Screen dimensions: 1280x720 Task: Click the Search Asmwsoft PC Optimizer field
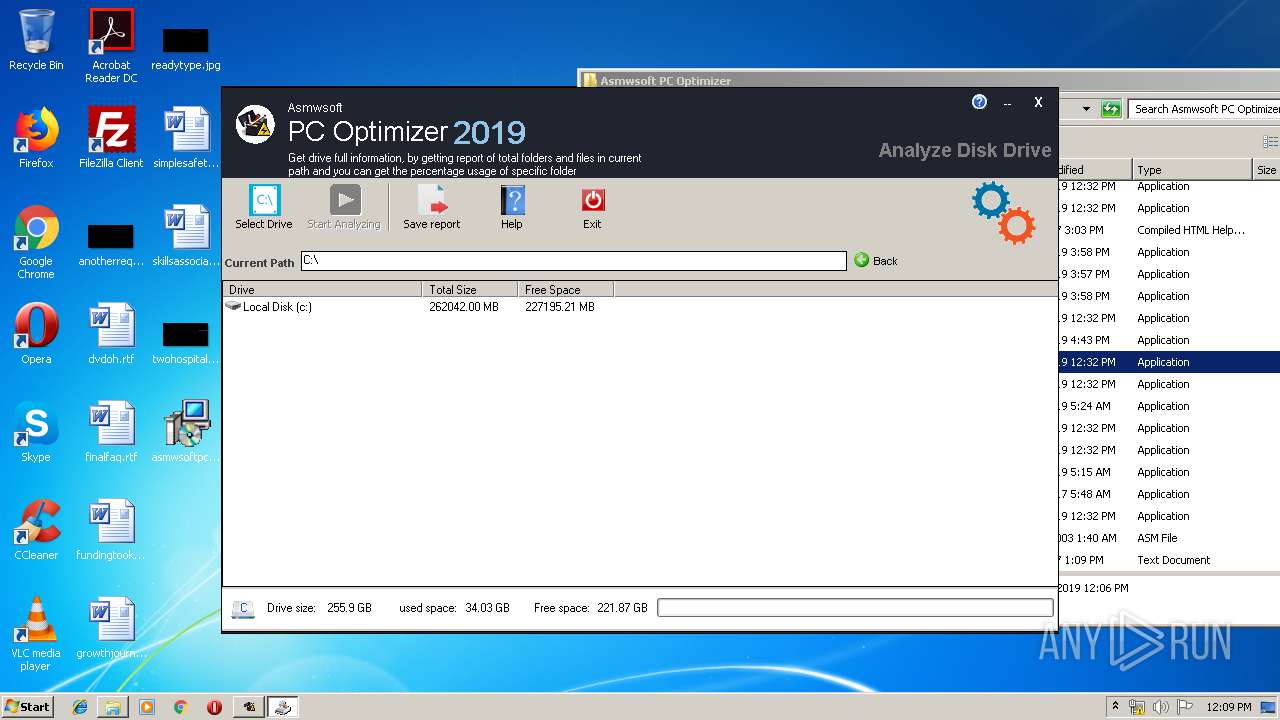[1204, 109]
